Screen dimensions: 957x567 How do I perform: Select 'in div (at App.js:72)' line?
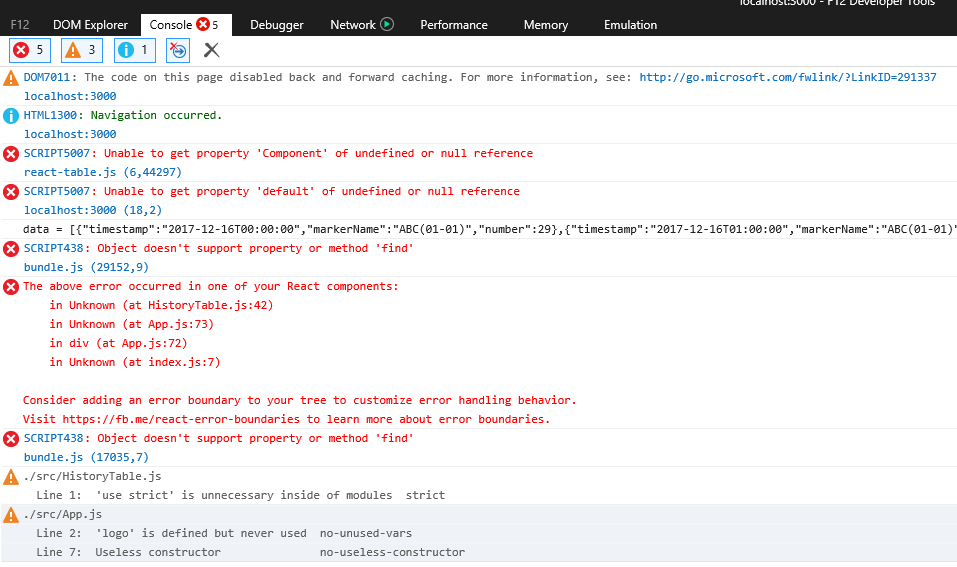click(118, 343)
